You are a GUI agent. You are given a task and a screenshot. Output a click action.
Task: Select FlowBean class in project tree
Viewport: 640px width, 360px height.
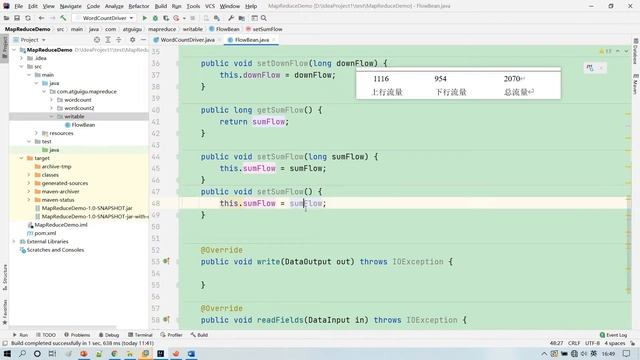tap(83, 125)
